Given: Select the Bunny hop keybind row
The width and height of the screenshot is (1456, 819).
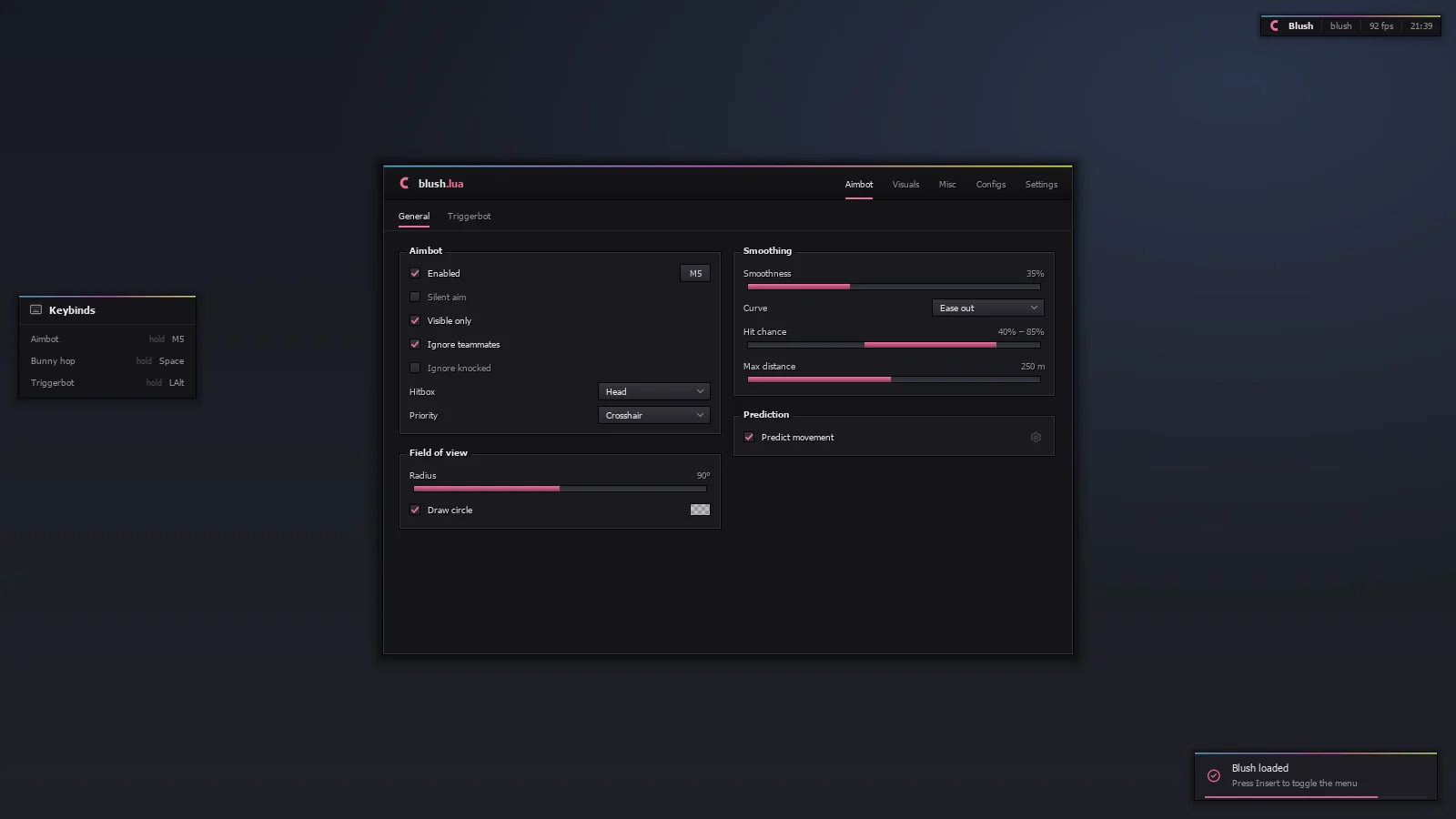Looking at the screenshot, I should point(107,361).
